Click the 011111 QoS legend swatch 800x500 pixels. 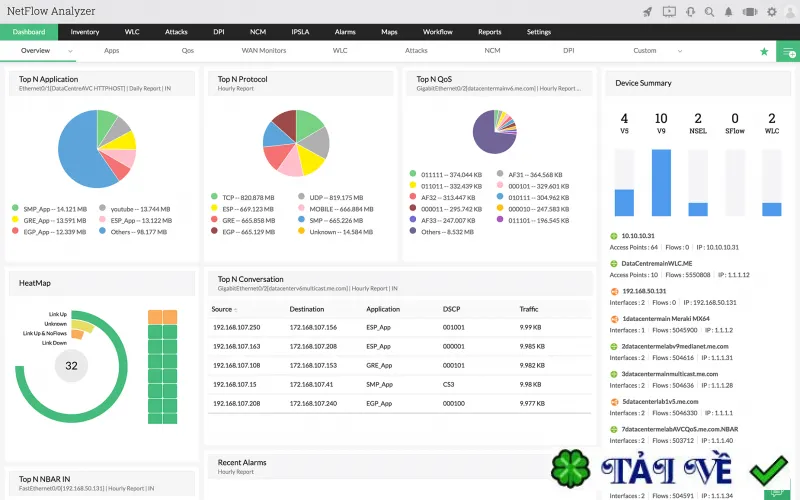pyautogui.click(x=413, y=173)
